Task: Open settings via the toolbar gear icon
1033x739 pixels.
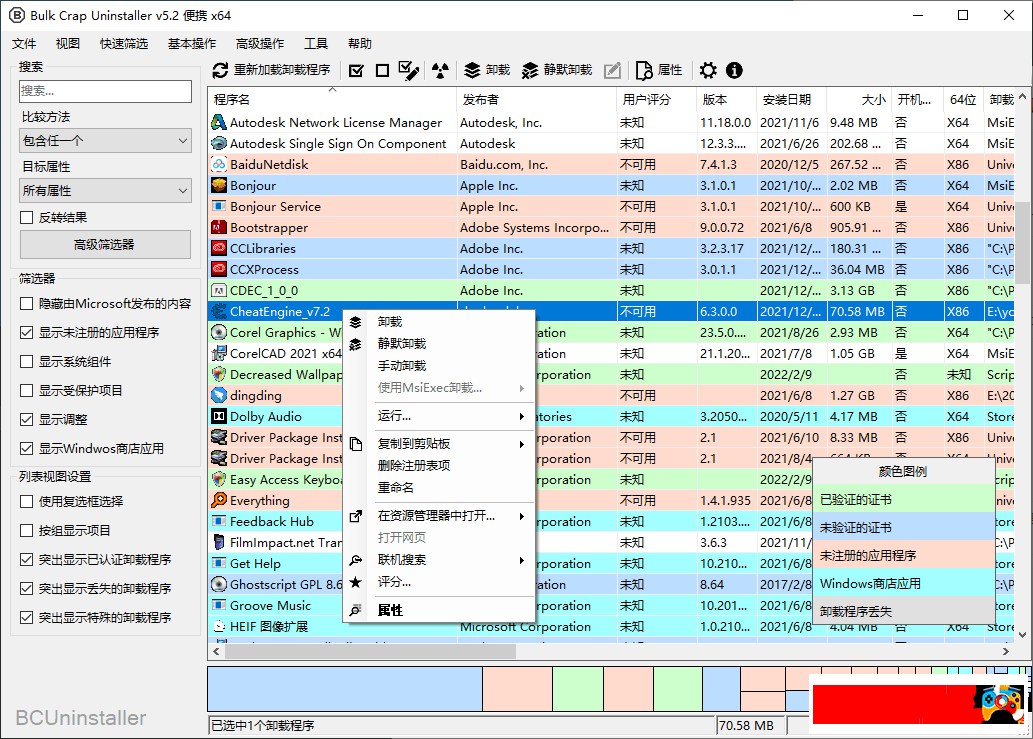Action: click(708, 70)
